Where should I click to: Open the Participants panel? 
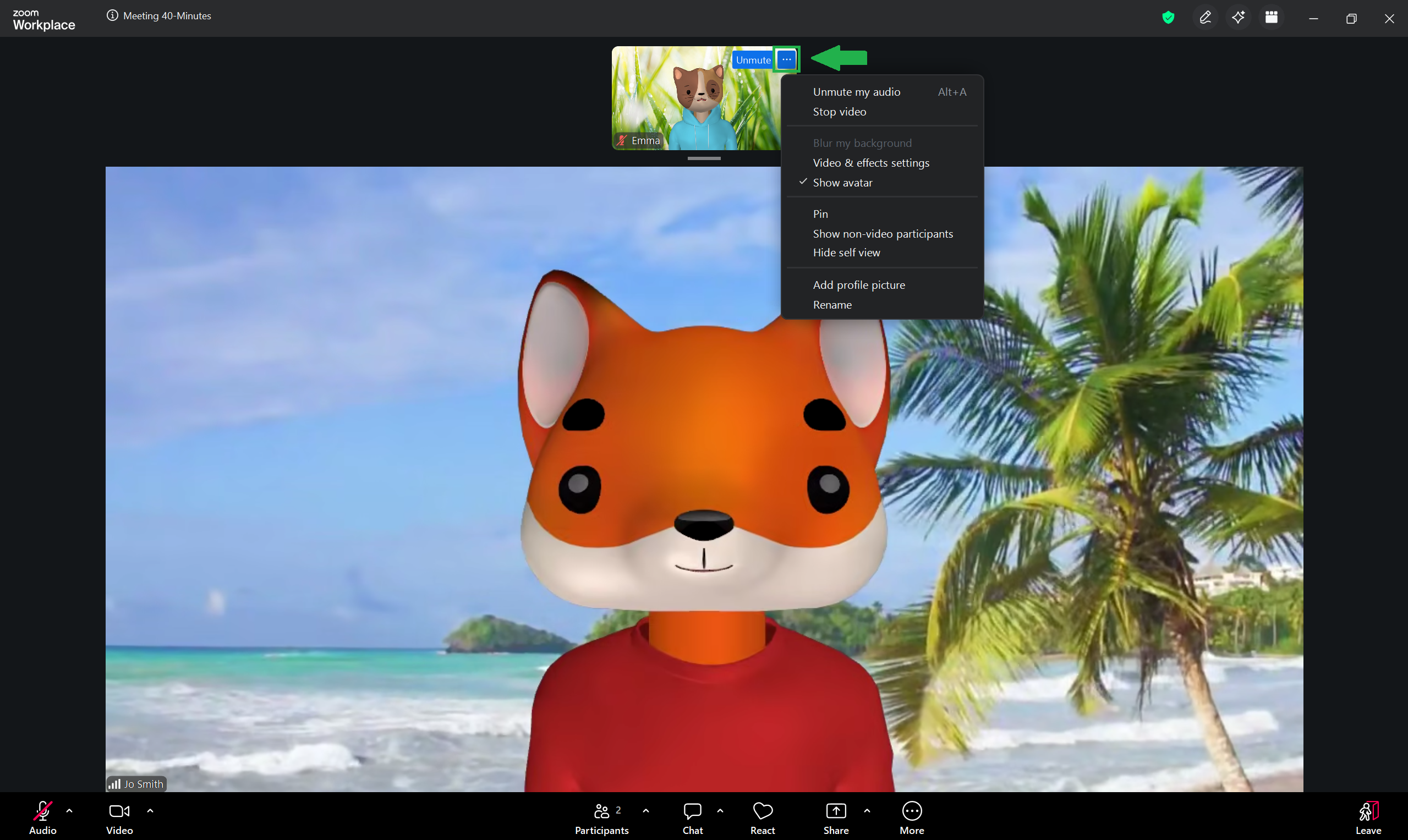point(602,818)
